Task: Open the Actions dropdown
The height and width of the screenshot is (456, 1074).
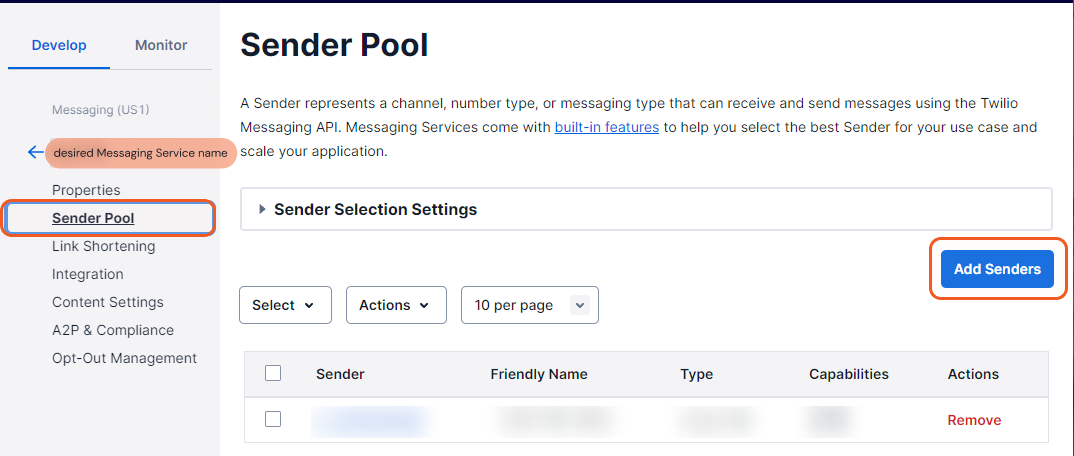Action: 395,305
